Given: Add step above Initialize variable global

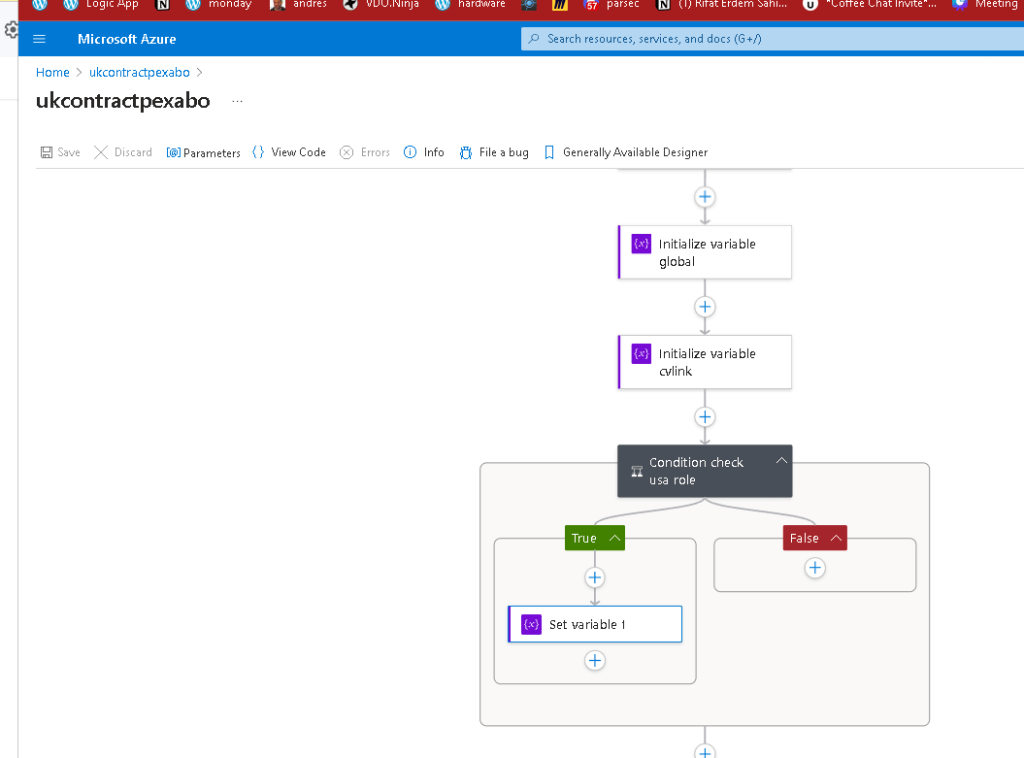Looking at the screenshot, I should 705,197.
